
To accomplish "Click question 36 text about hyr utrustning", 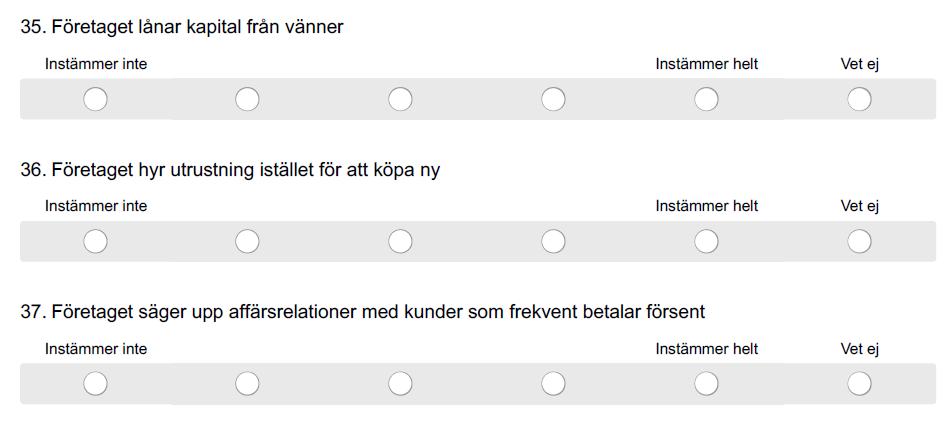I will tap(230, 171).
